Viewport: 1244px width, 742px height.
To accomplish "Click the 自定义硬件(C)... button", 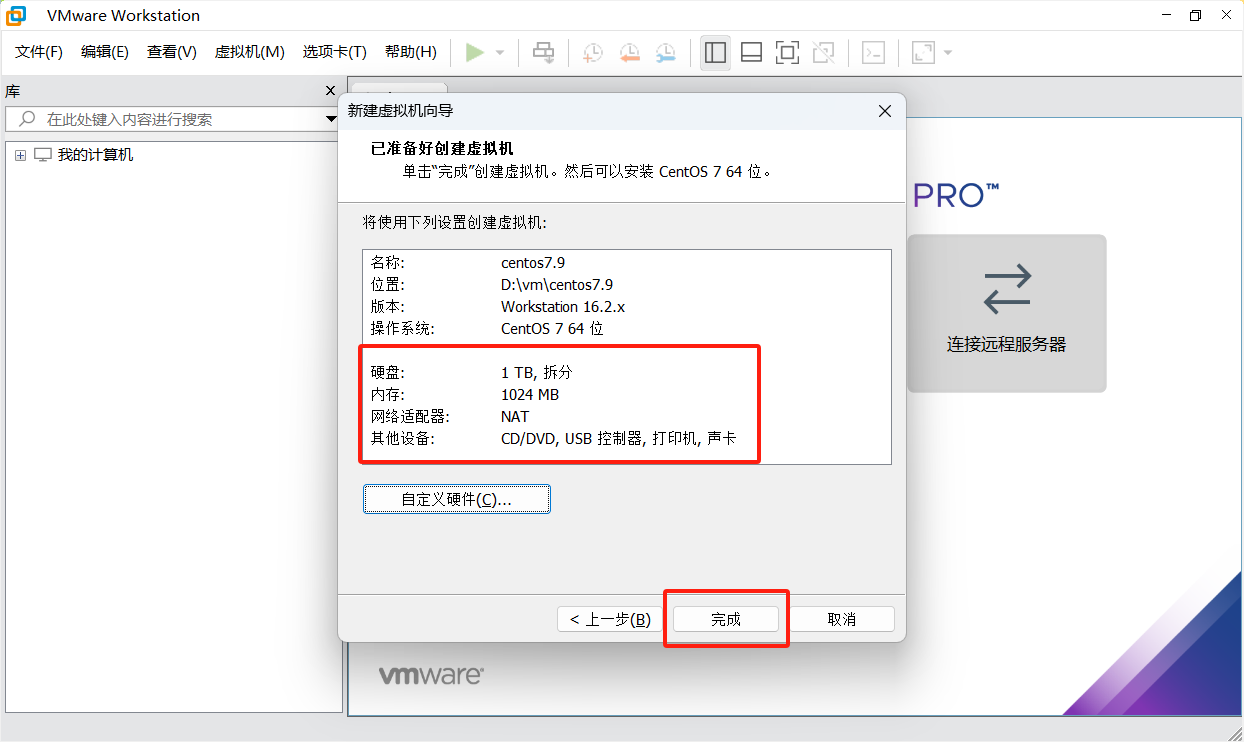I will point(457,499).
